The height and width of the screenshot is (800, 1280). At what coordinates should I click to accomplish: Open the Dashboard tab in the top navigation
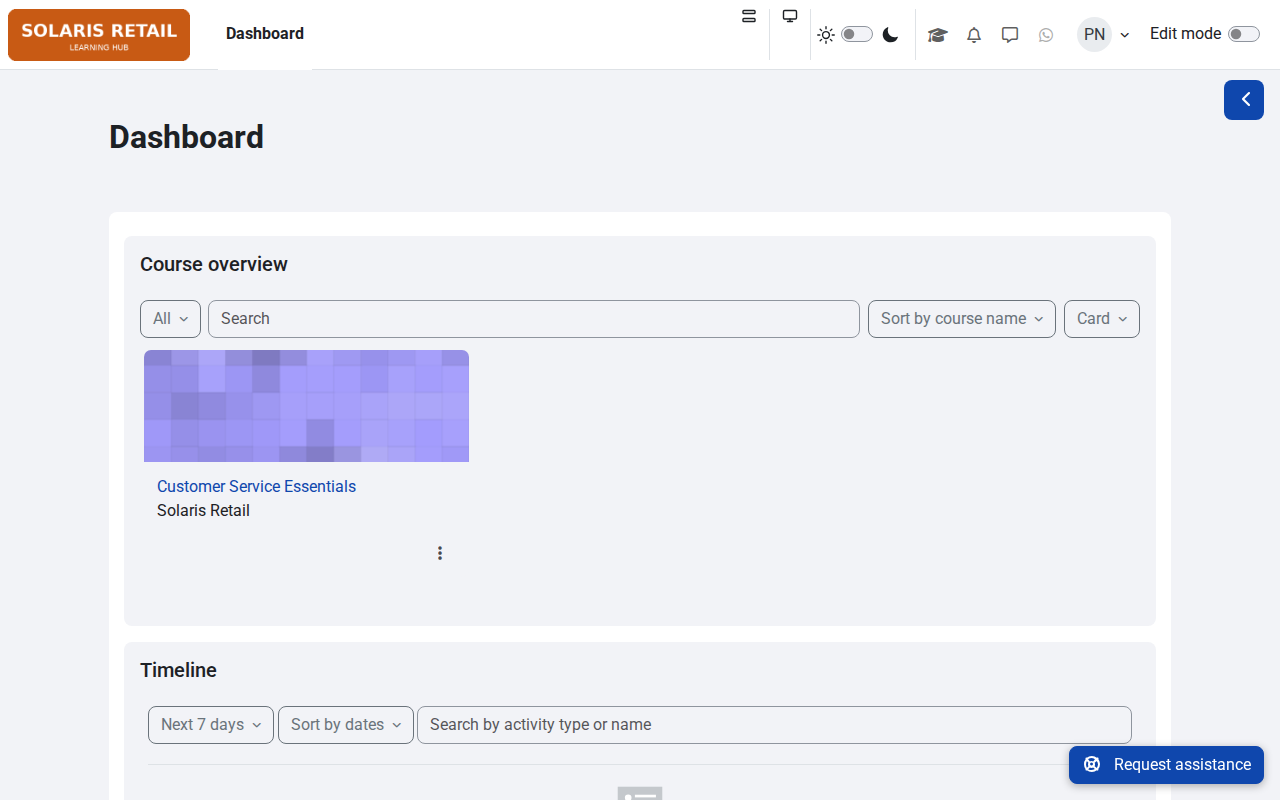pos(265,34)
